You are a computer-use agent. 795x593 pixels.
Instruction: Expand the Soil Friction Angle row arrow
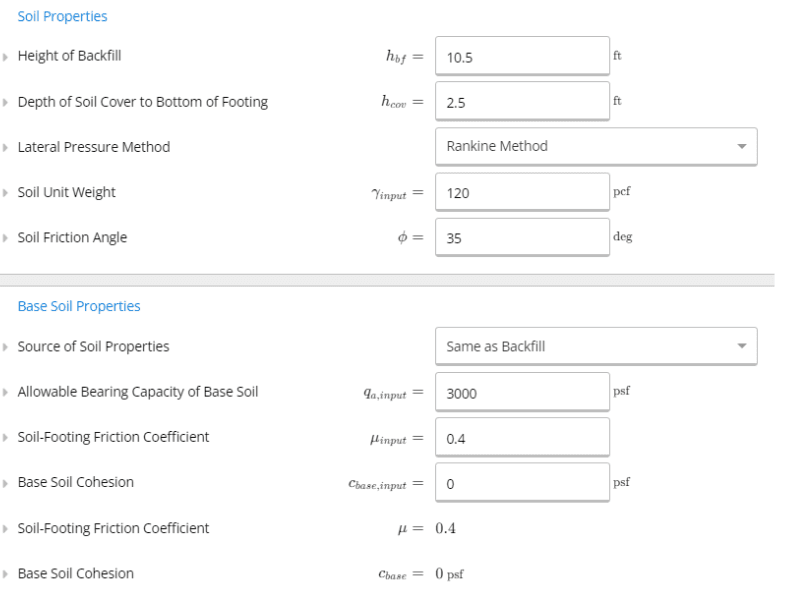click(5, 238)
